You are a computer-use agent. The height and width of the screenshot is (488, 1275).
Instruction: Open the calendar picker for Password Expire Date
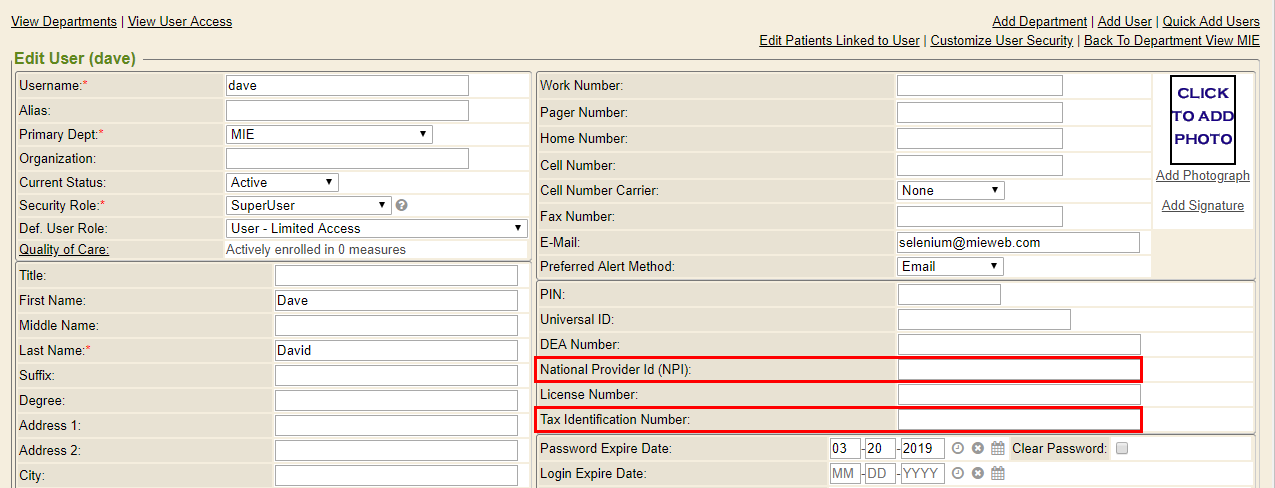pos(997,449)
